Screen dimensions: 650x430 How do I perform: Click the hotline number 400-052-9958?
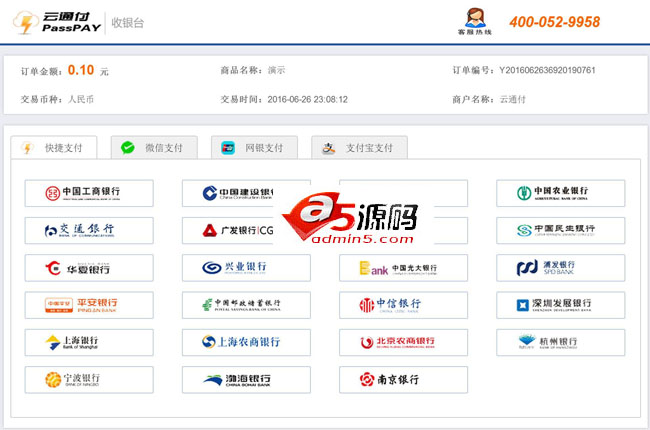click(555, 22)
